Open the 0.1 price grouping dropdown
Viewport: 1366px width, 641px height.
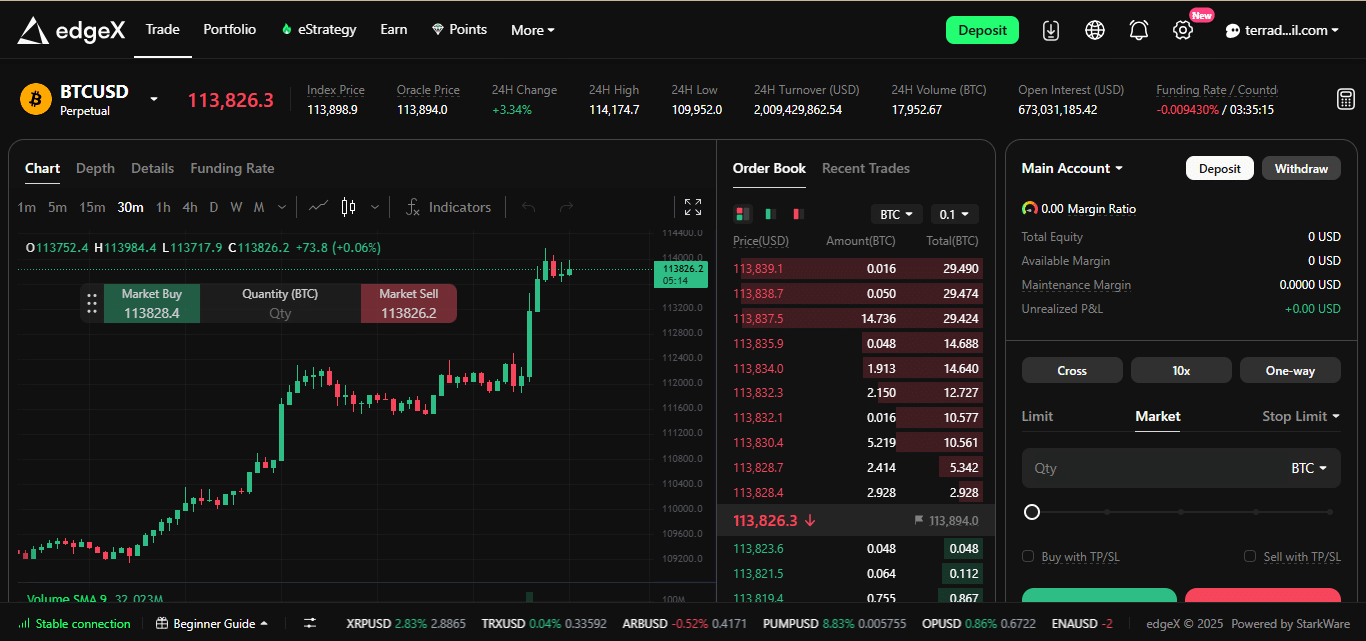point(954,214)
